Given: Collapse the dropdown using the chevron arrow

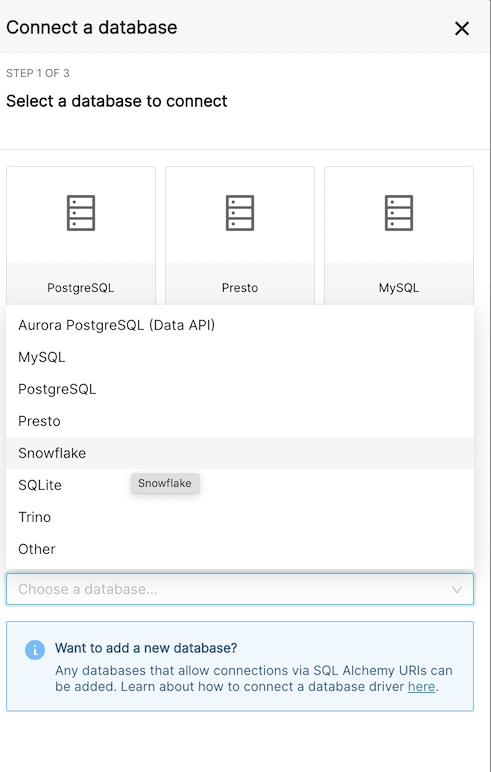Looking at the screenshot, I should (457, 589).
